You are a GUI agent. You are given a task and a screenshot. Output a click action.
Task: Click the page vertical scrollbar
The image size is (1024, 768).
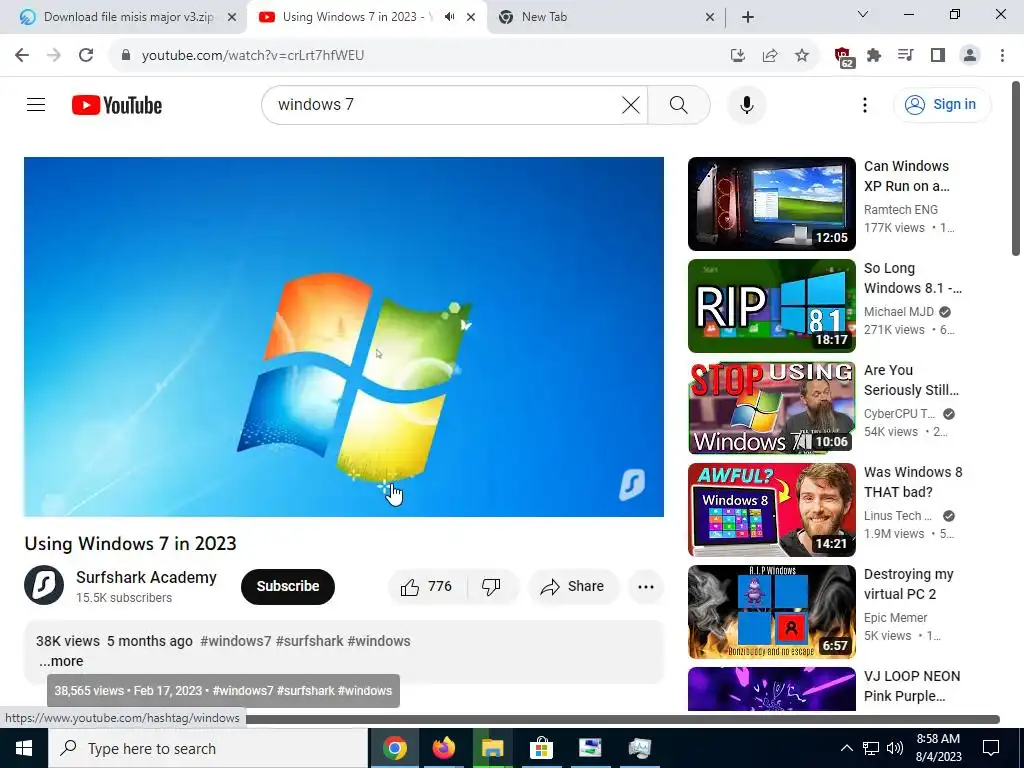coord(1016,168)
